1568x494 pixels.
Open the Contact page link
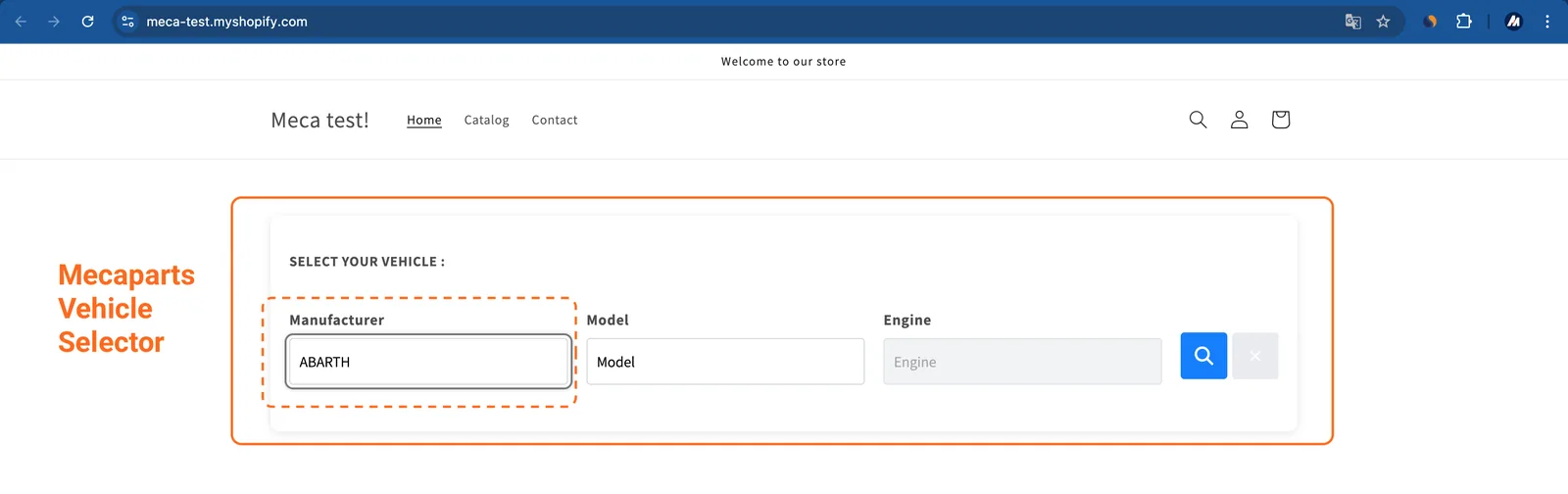[x=555, y=120]
